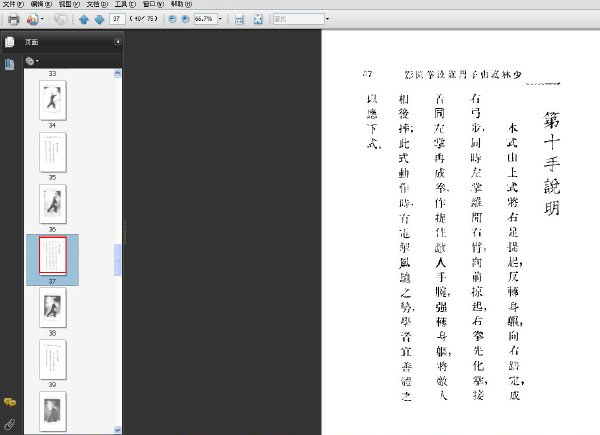Click the fit full page icon
This screenshot has height=435, width=600.
[258, 19]
